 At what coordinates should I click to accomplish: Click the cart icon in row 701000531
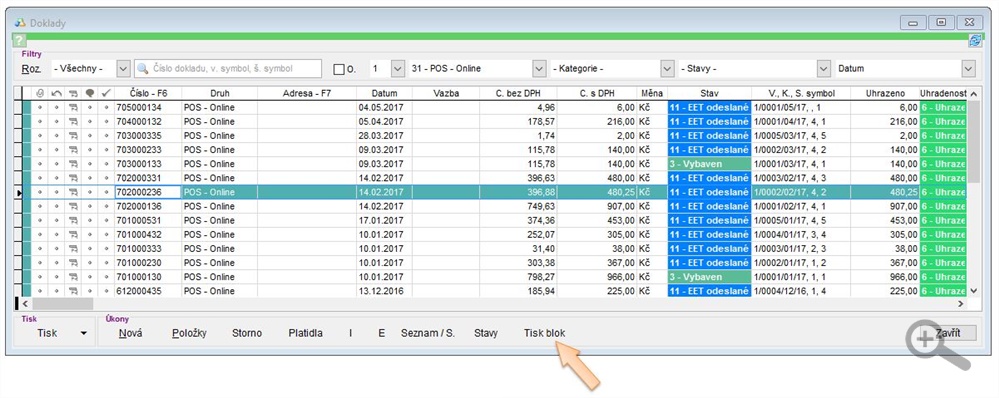[73, 220]
